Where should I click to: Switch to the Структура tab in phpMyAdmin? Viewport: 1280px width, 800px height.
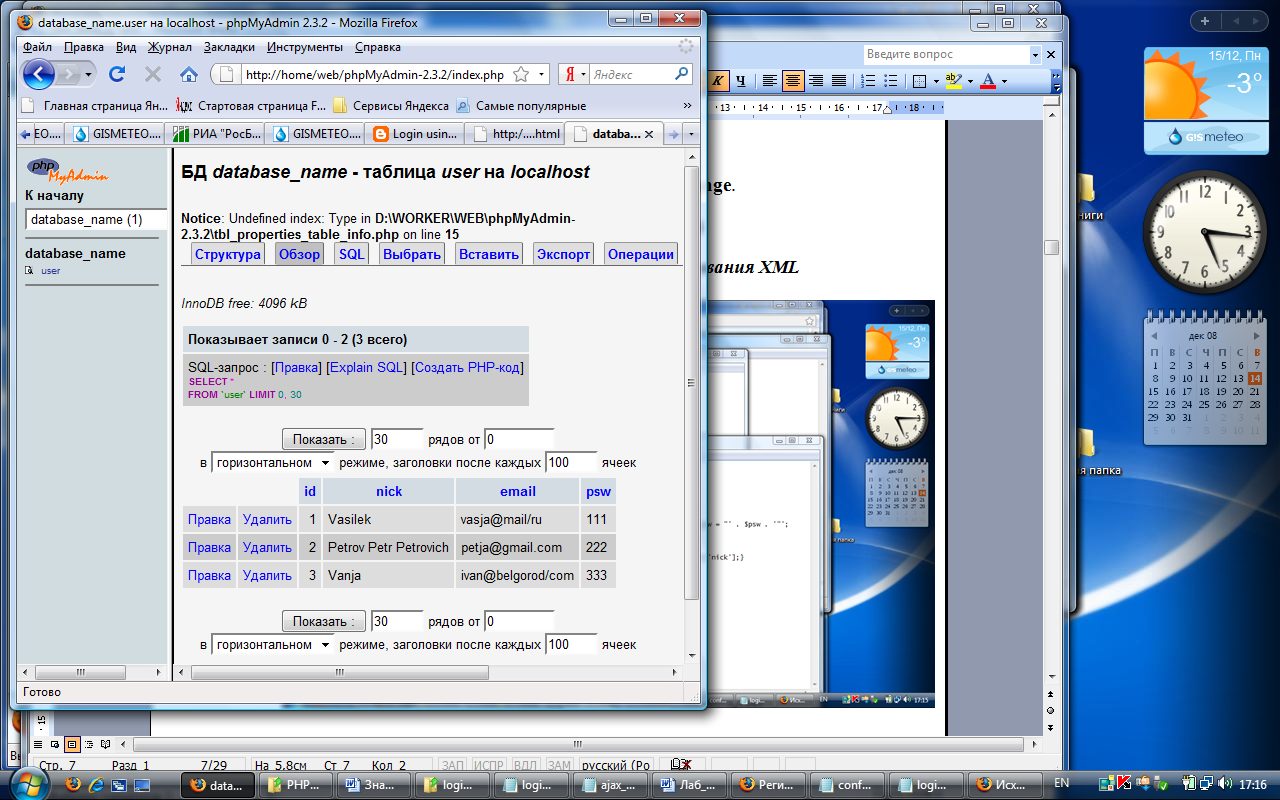tap(228, 254)
